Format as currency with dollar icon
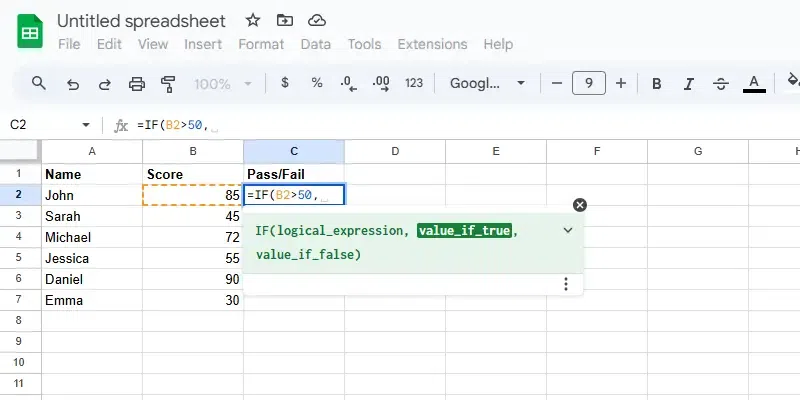Image resolution: width=800 pixels, height=400 pixels. coord(285,83)
